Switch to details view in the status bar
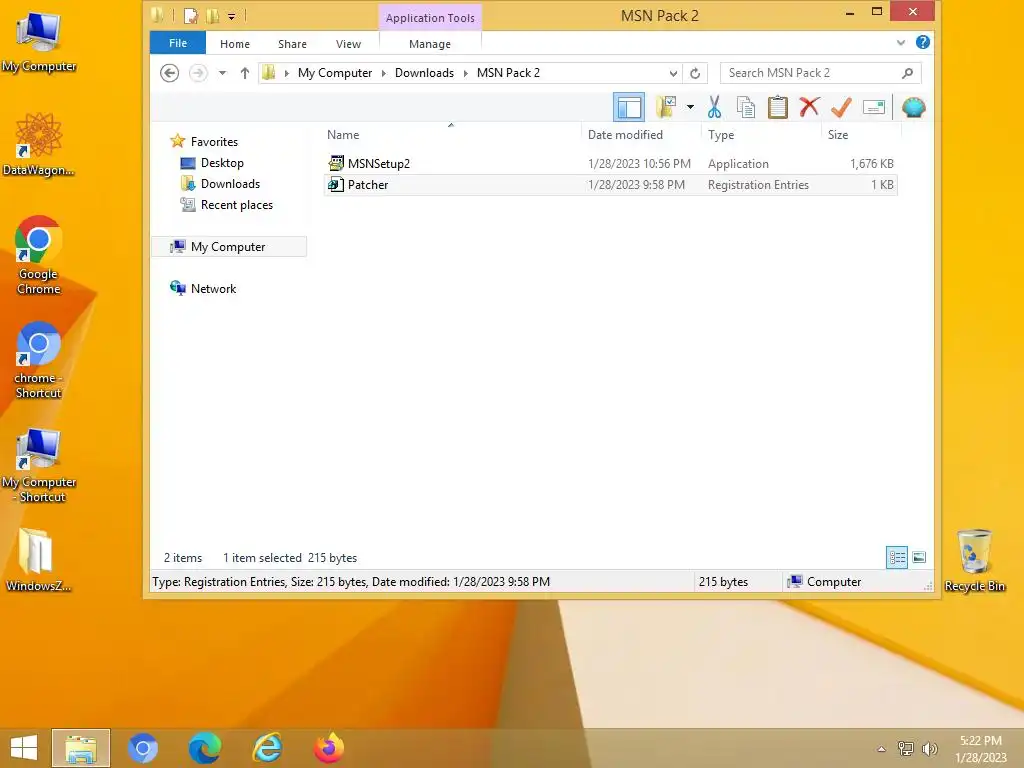The image size is (1024, 768). coord(897,557)
